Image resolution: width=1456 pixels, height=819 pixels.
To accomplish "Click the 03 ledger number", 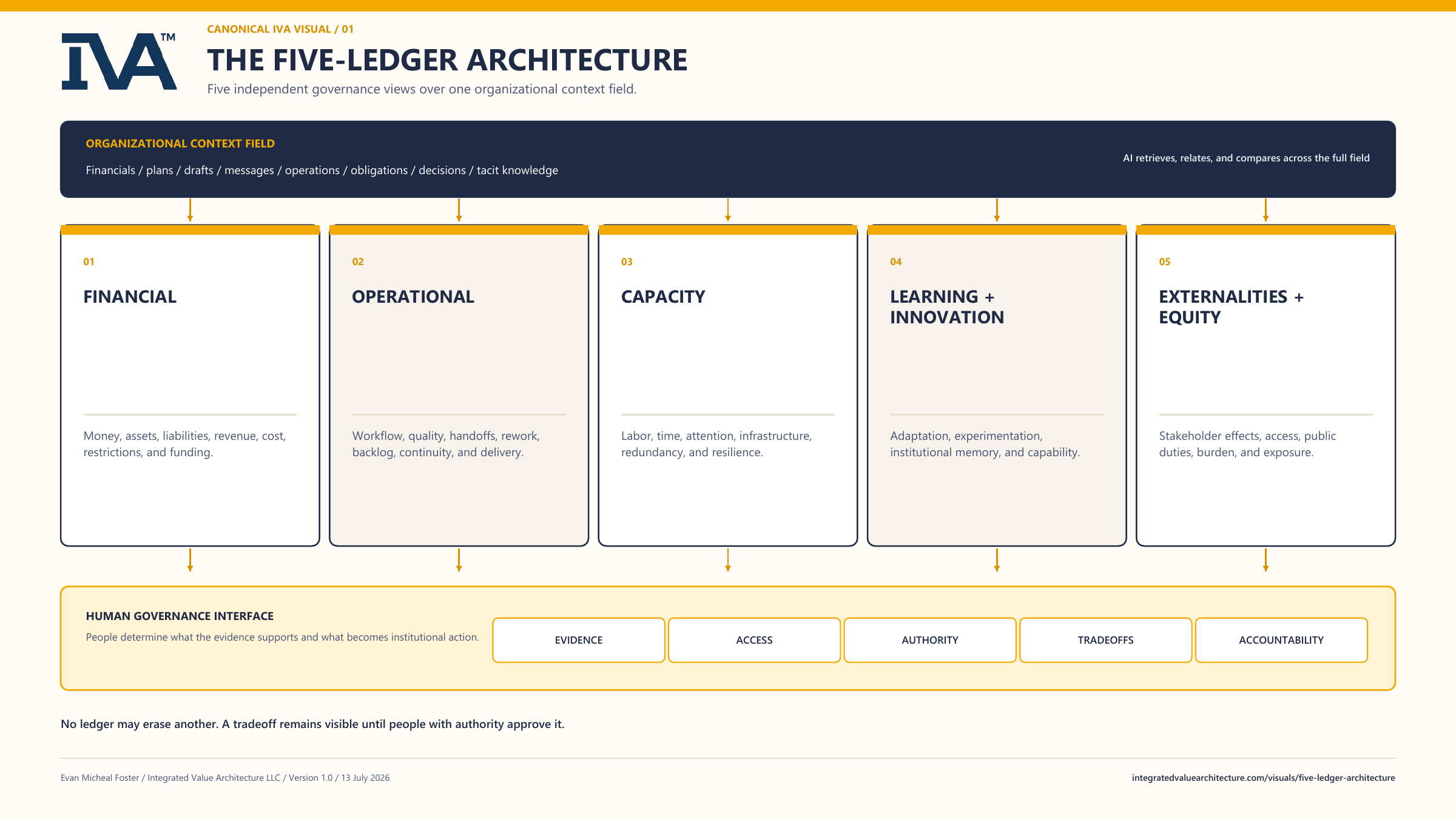I will (627, 261).
